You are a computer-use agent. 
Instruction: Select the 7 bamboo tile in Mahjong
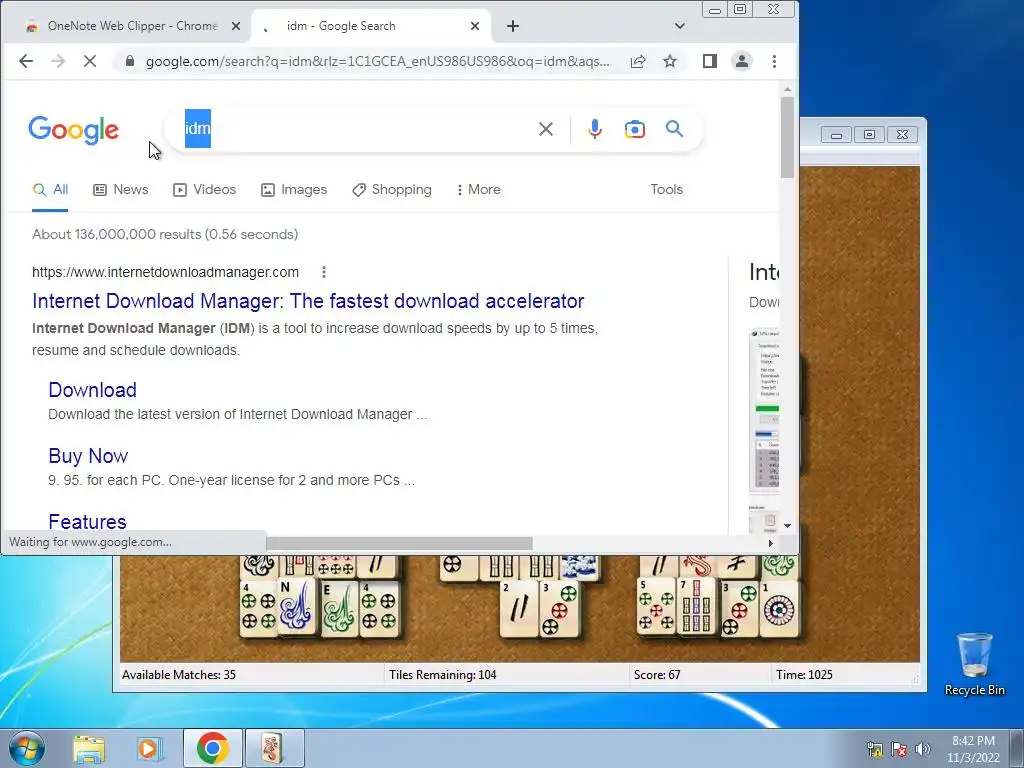pos(696,606)
